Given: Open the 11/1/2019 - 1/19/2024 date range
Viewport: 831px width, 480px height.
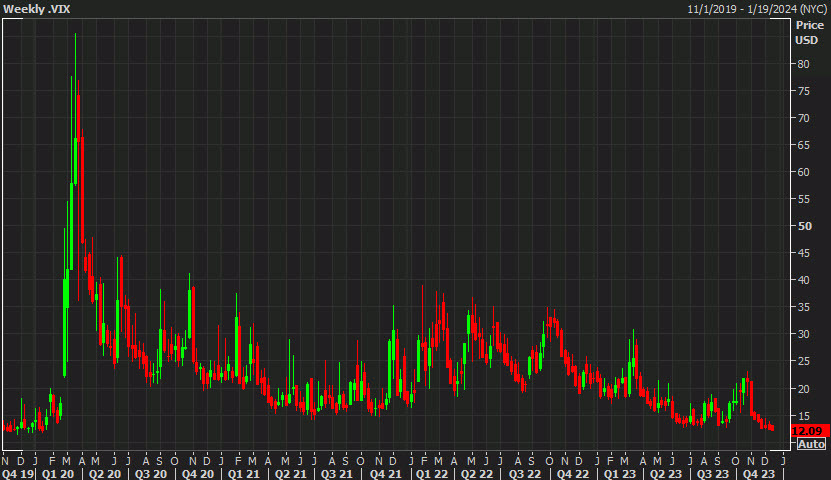Looking at the screenshot, I should (x=757, y=9).
